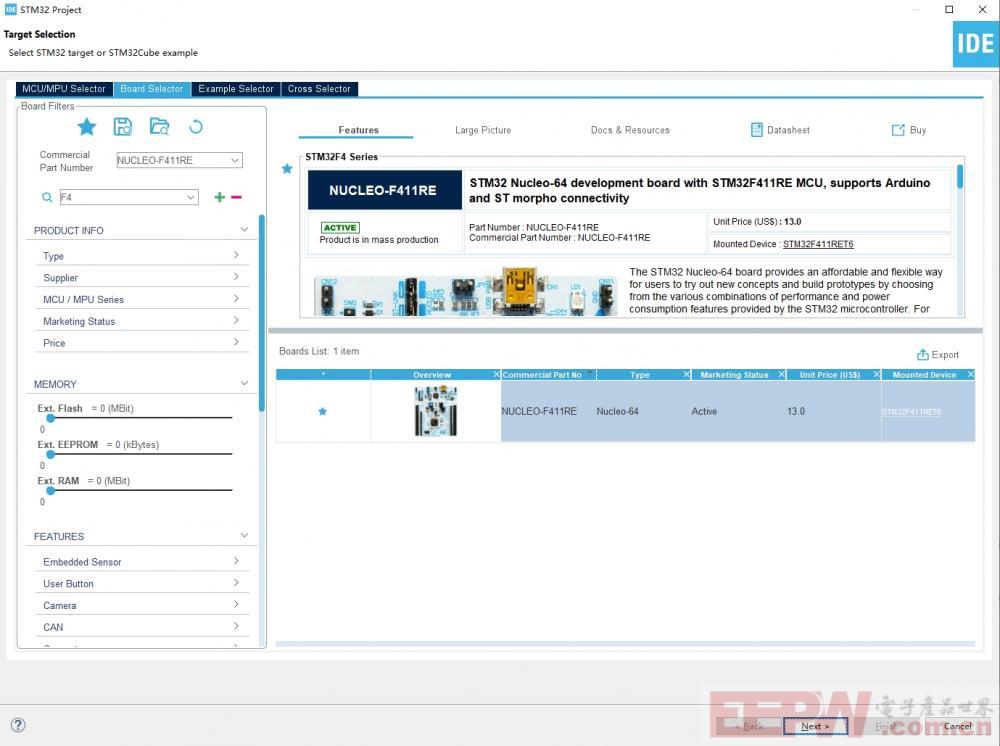Close the Type column
Screen dimensions: 1000x746
click(686, 374)
